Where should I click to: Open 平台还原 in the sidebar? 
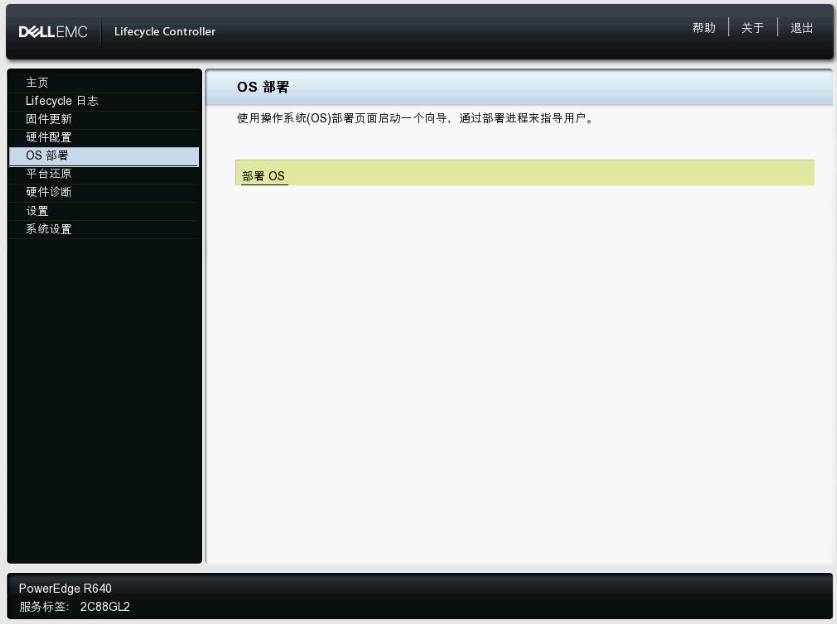[x=49, y=174]
